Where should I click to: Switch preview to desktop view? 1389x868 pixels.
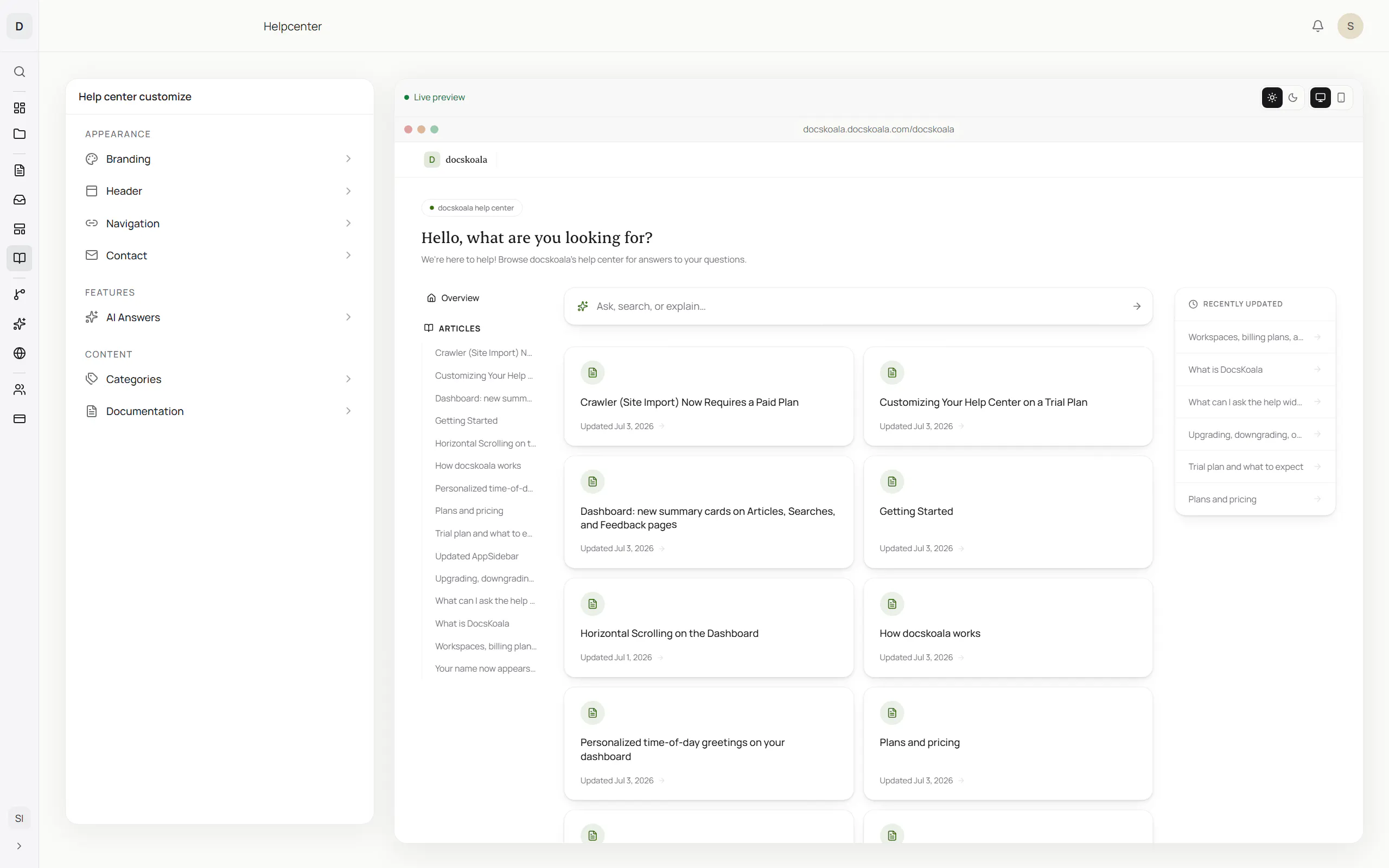pyautogui.click(x=1320, y=98)
